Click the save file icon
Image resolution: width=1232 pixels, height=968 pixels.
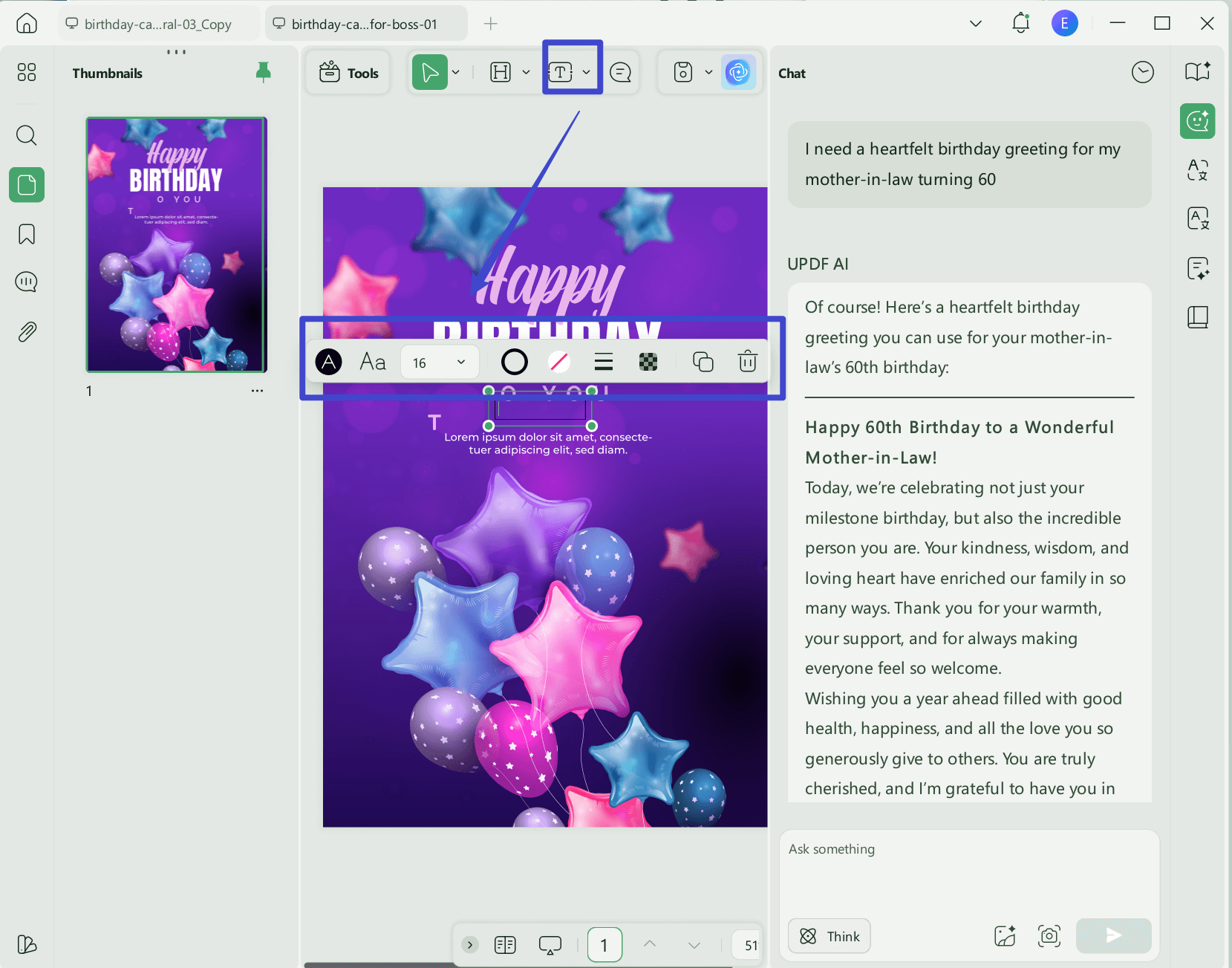click(683, 72)
